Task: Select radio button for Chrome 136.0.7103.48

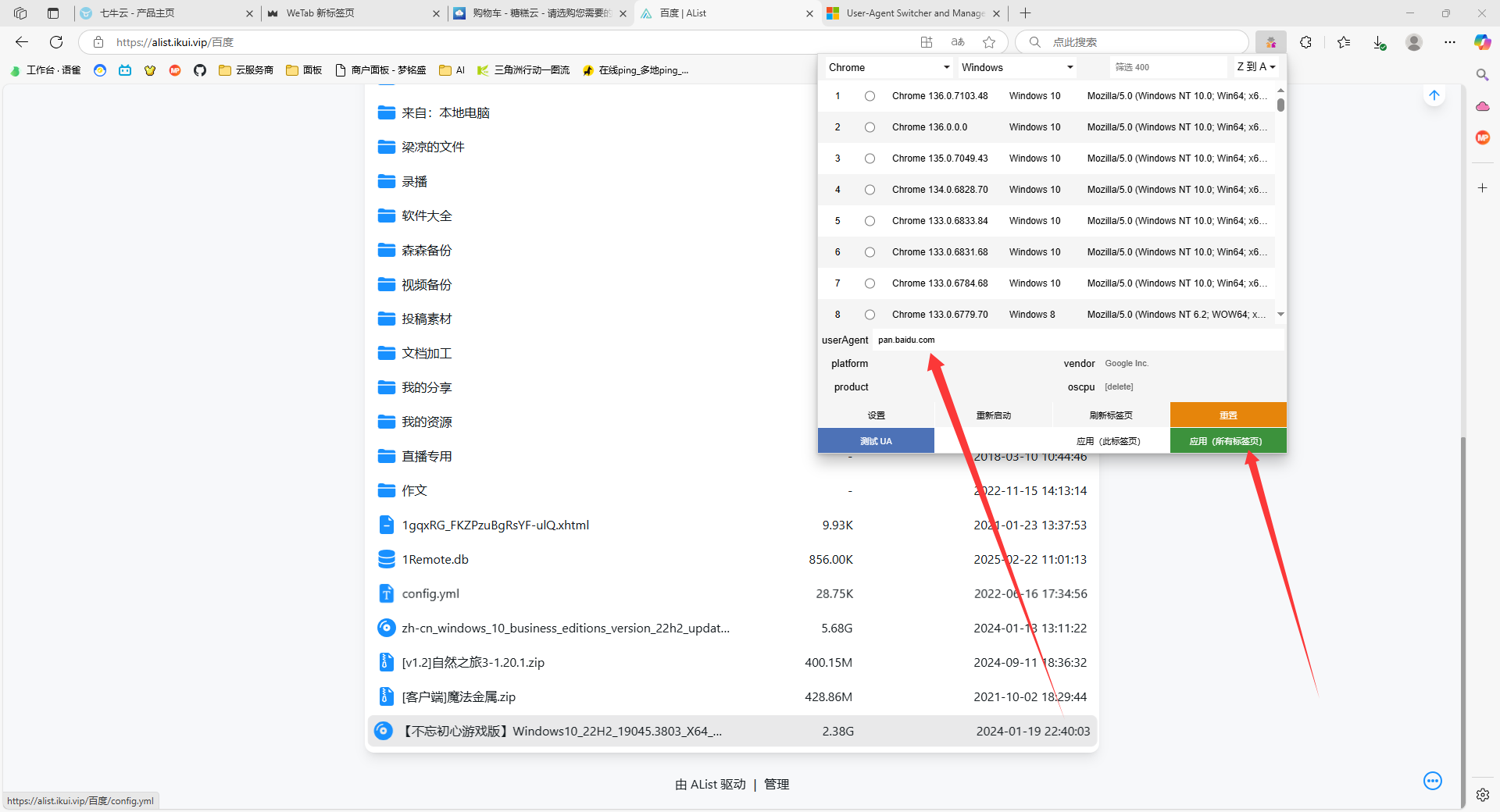Action: pos(870,96)
